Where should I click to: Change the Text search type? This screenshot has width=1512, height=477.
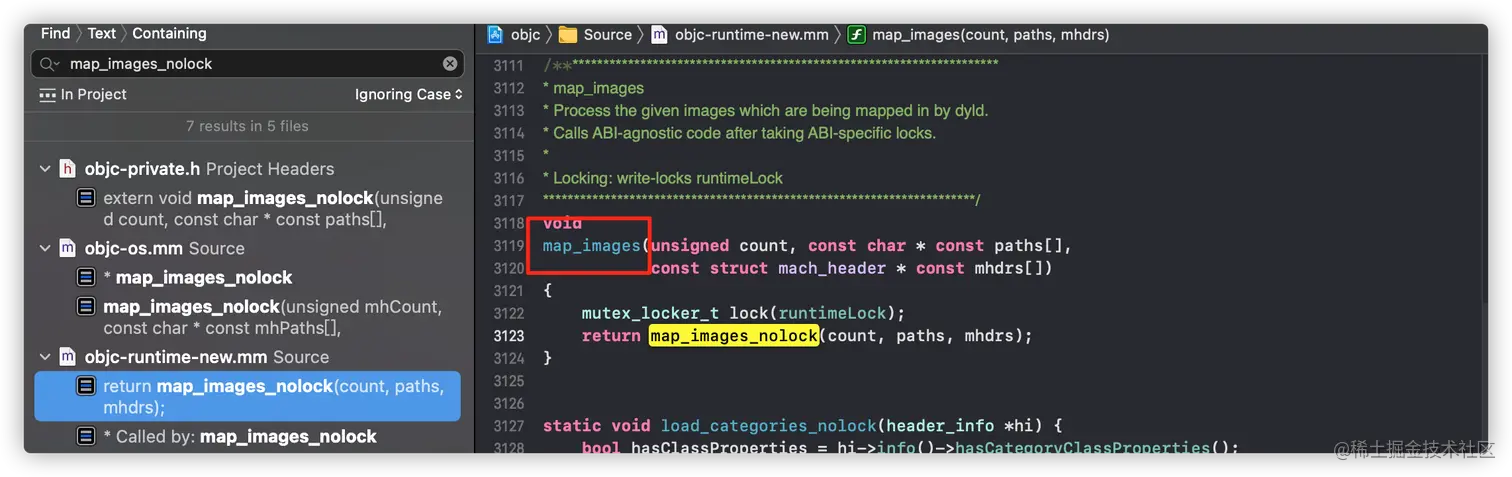click(101, 33)
